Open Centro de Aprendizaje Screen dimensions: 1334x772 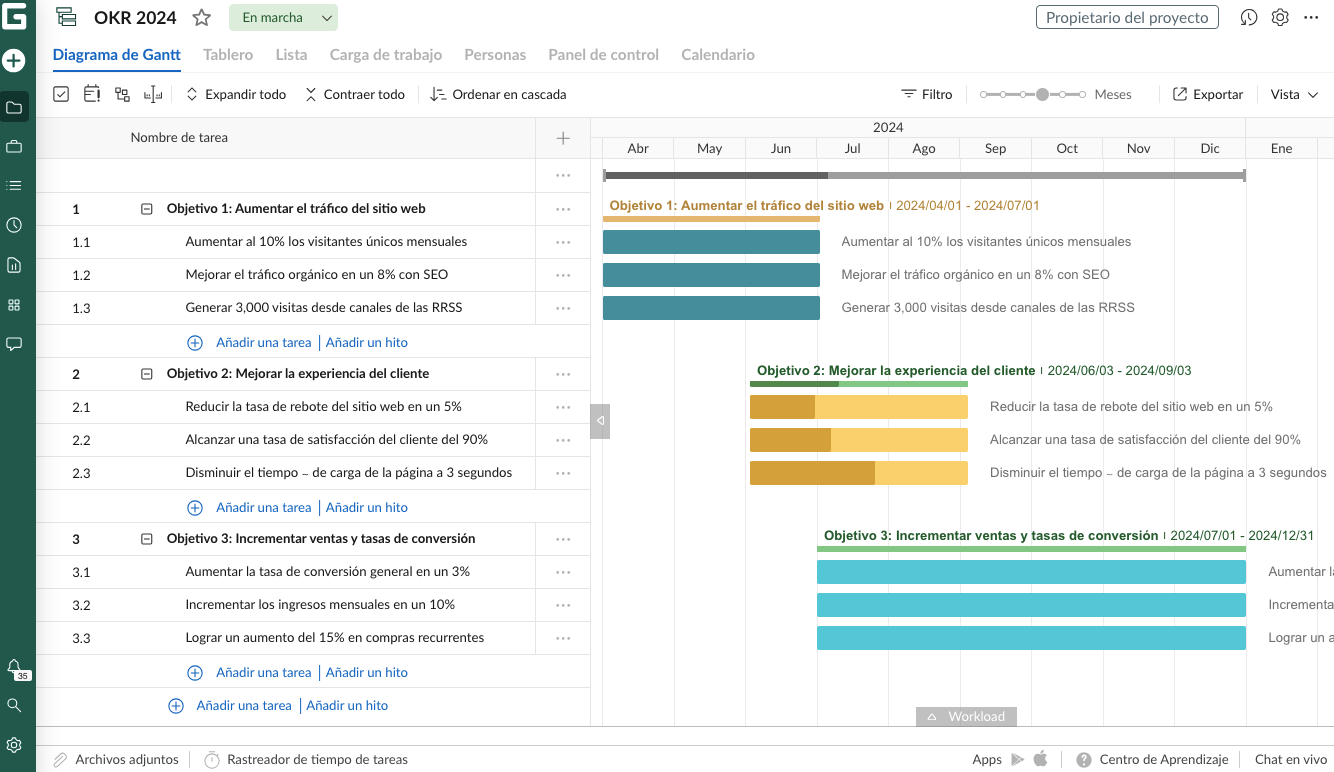tap(1152, 759)
